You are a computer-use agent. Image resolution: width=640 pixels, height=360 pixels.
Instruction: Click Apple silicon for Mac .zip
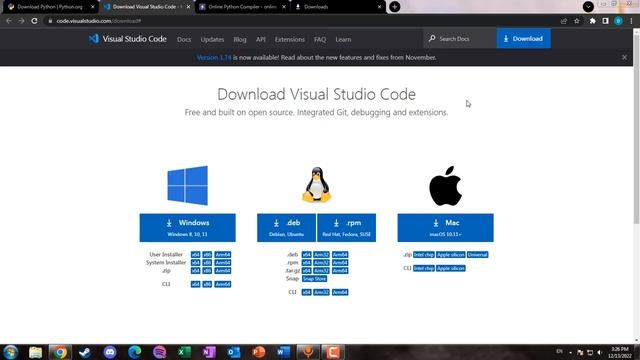(x=451, y=255)
